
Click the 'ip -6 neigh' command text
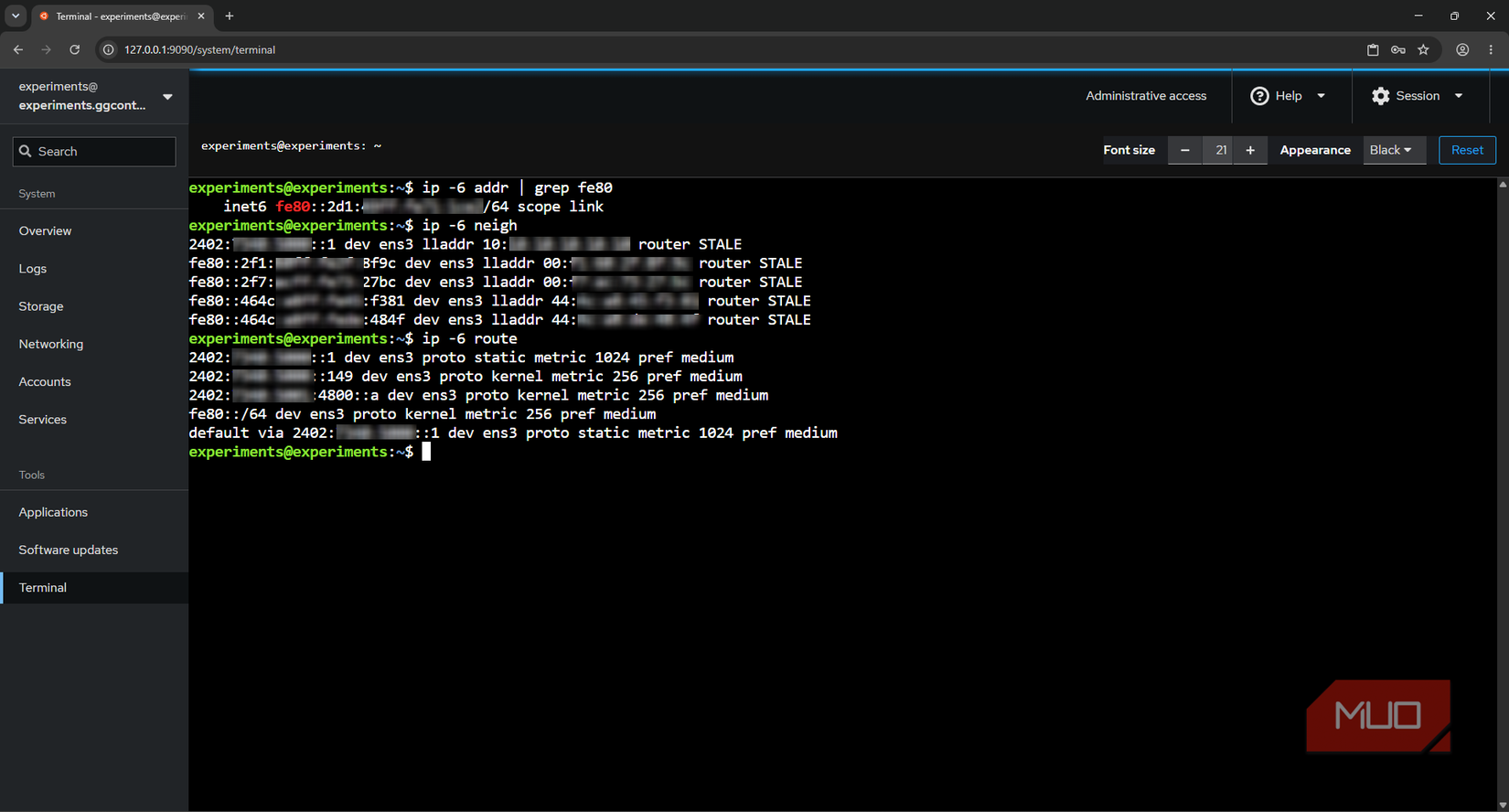[x=469, y=225]
